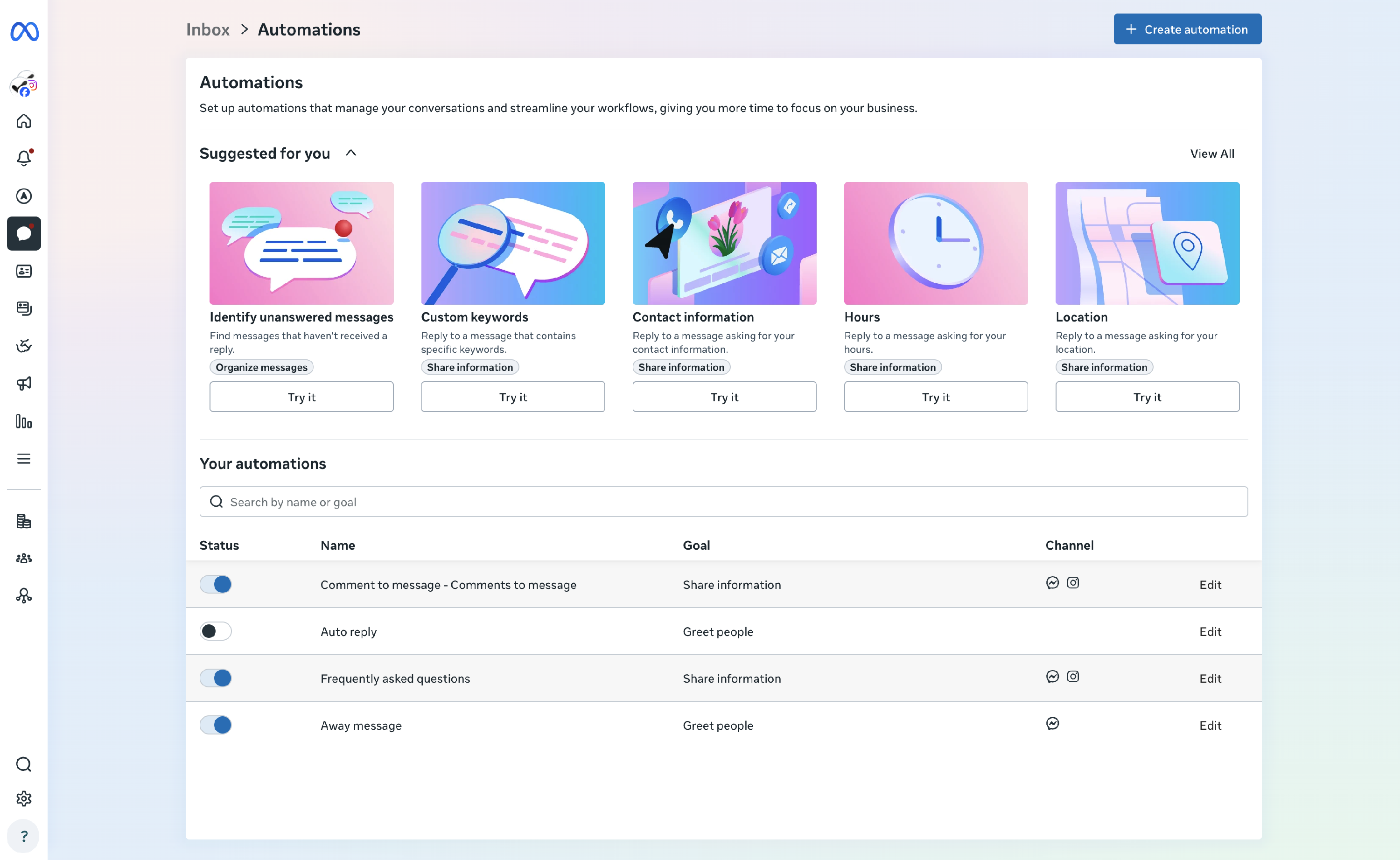The image size is (1400, 860).
Task: Click the Search by name or goal field
Action: pos(723,502)
